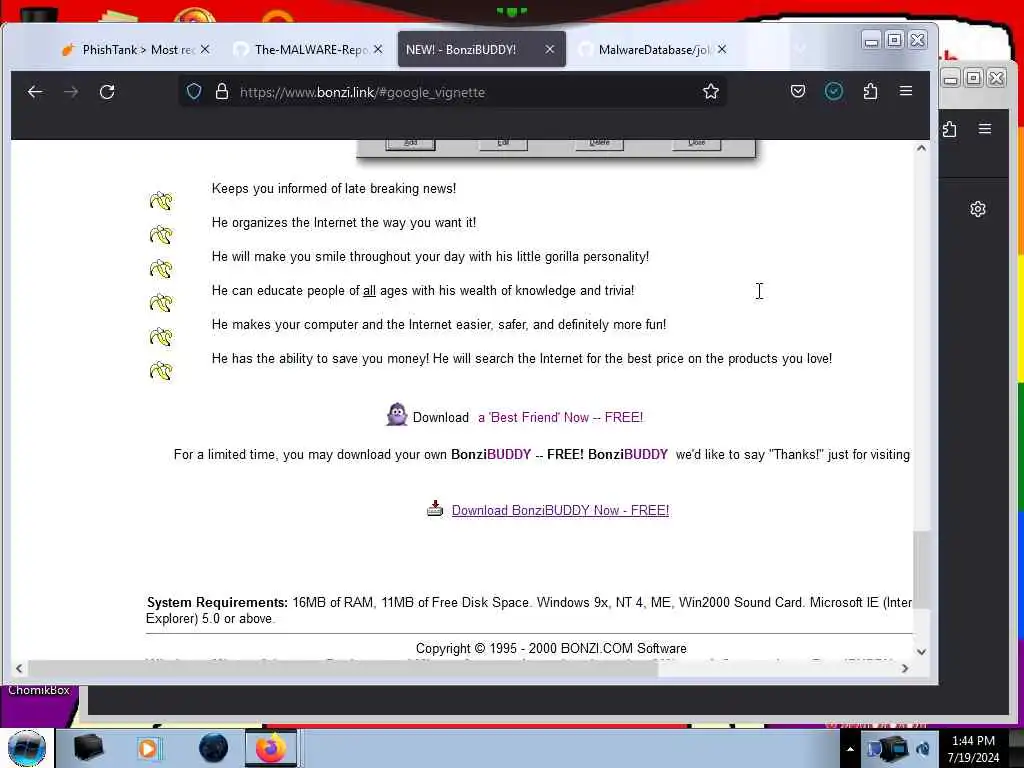Close the MalwareDatabase tab

[x=722, y=49]
